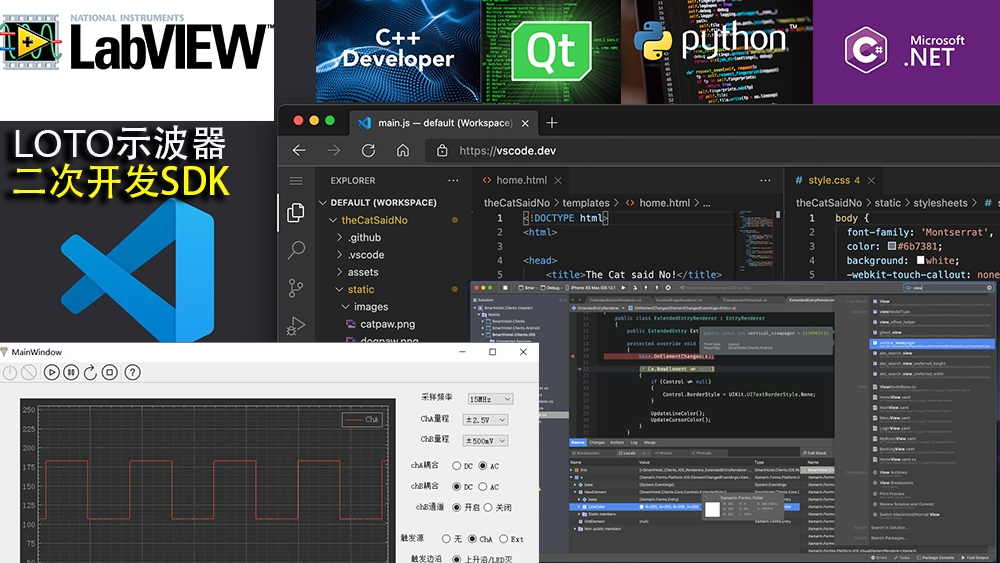
Task: Open the Explorer panel more actions ellipsis
Action: pos(453,180)
